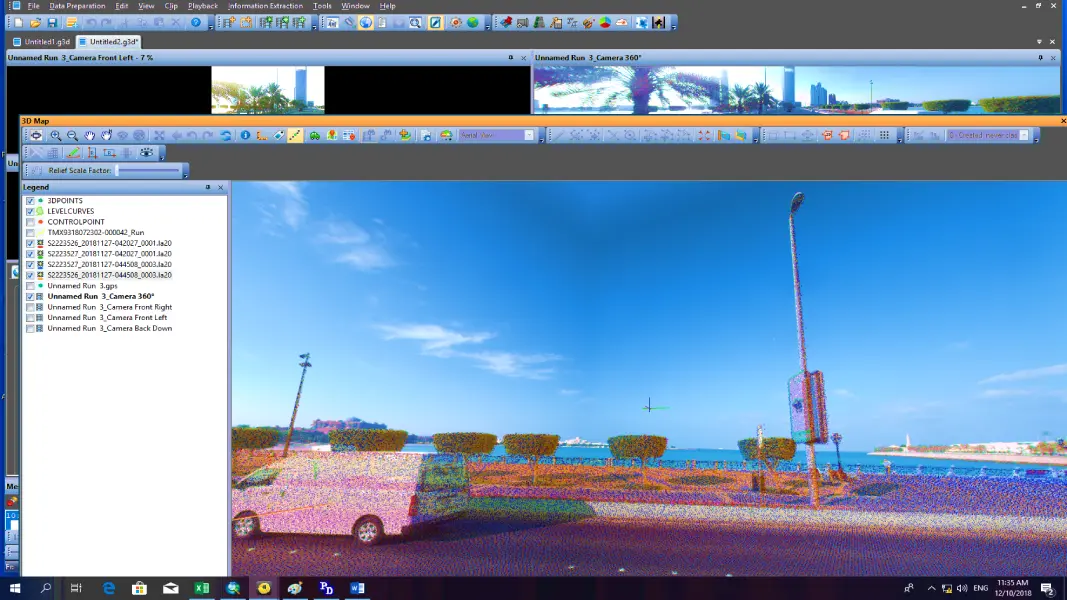This screenshot has height=600, width=1067.
Task: Open the Aerial View dropdown
Action: pos(529,136)
